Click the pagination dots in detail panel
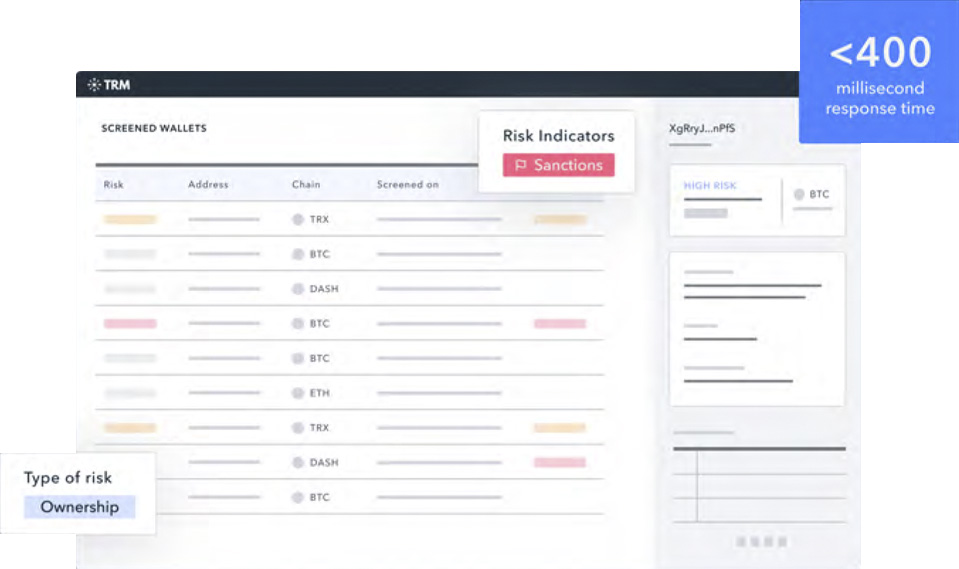Image resolution: width=959 pixels, height=569 pixels. 761,541
